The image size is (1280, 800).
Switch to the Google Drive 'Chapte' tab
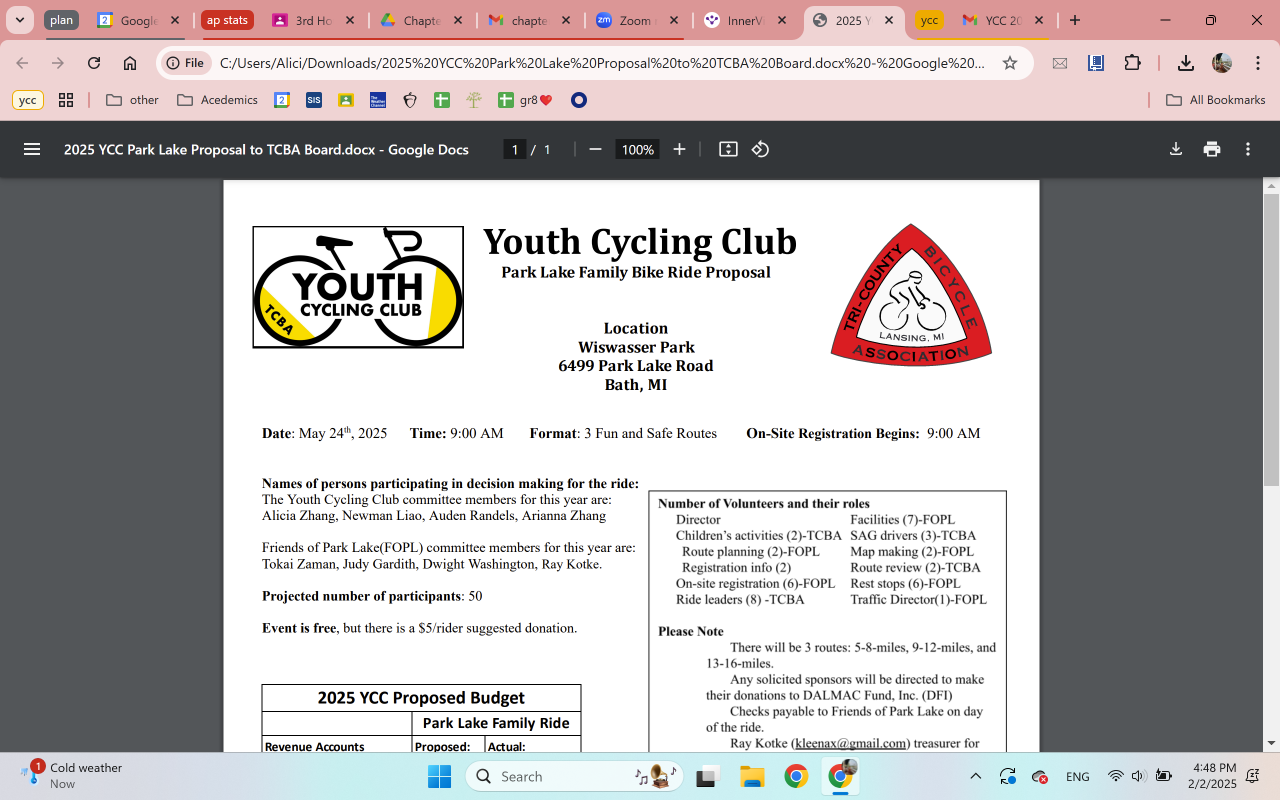click(x=421, y=20)
